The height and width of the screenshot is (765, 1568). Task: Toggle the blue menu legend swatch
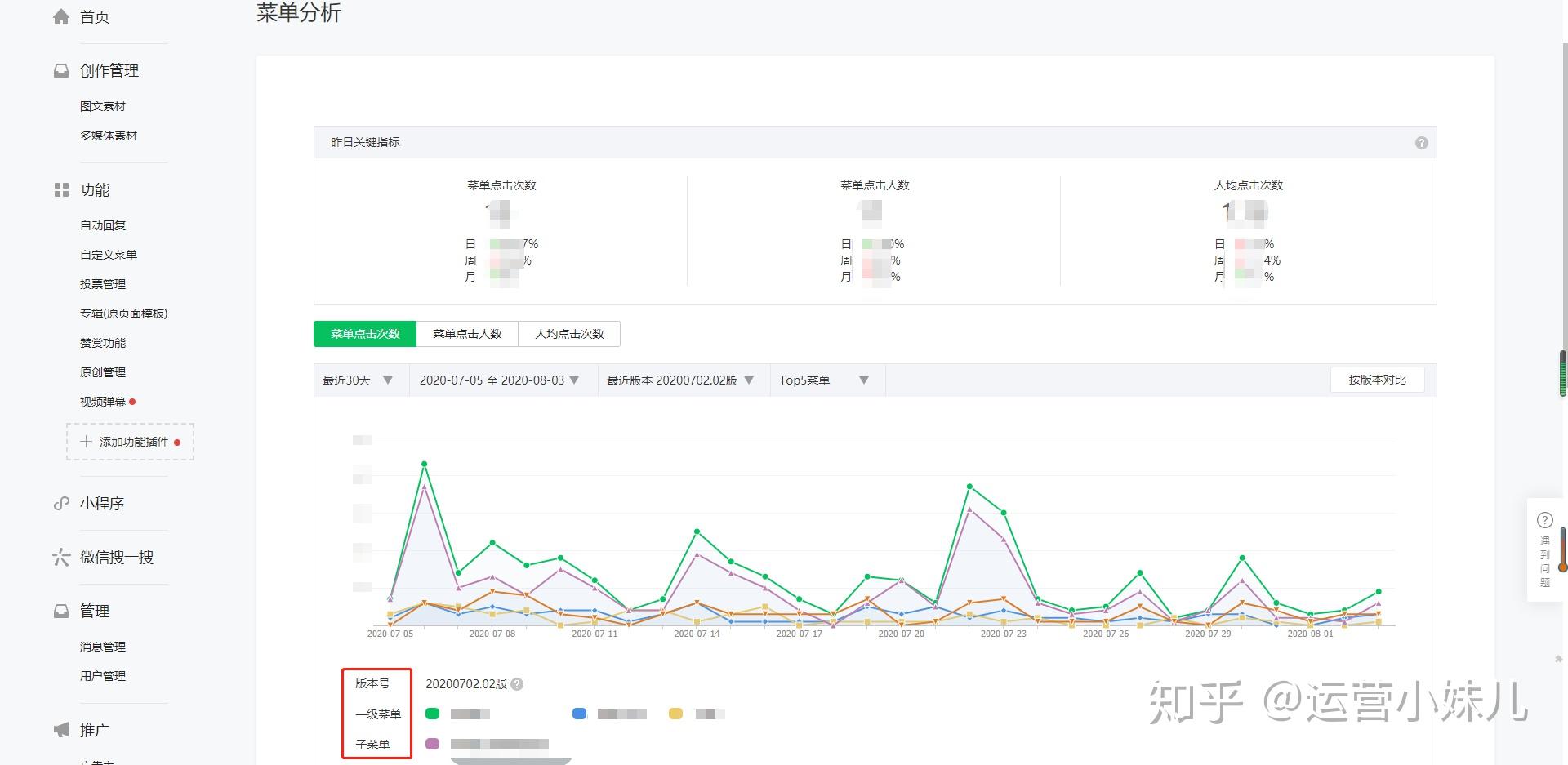tap(580, 714)
